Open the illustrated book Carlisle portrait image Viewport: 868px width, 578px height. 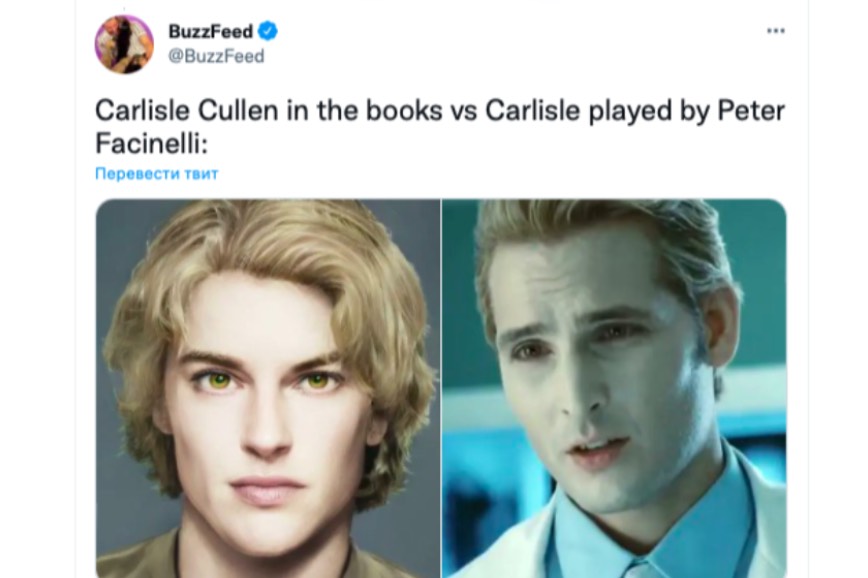pos(268,389)
